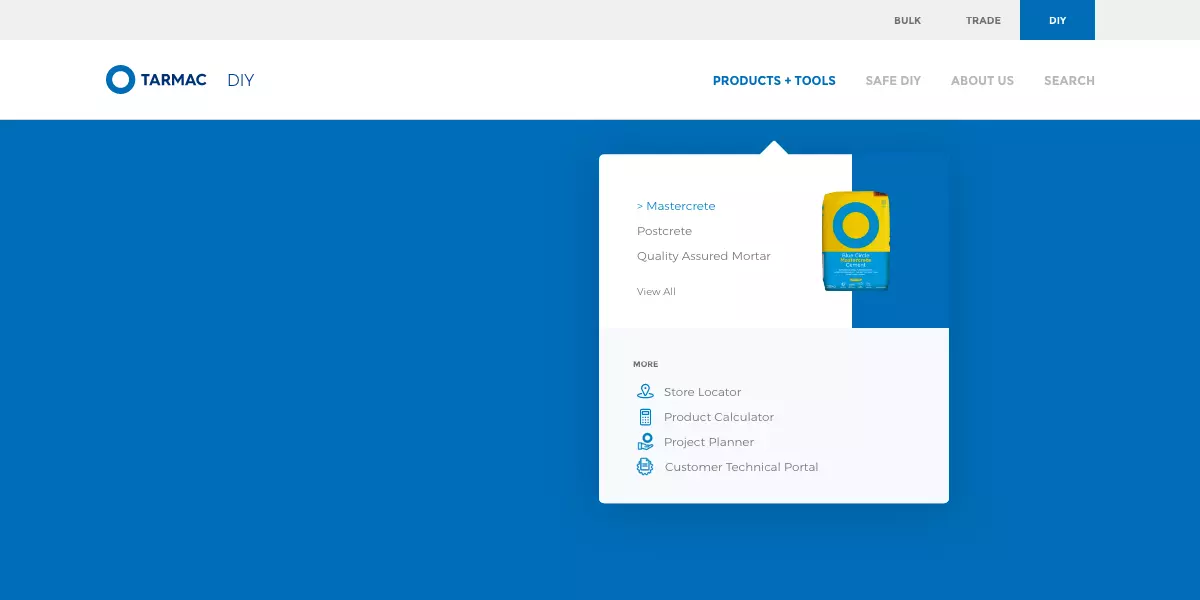Open the Products + Tools menu

(x=774, y=81)
